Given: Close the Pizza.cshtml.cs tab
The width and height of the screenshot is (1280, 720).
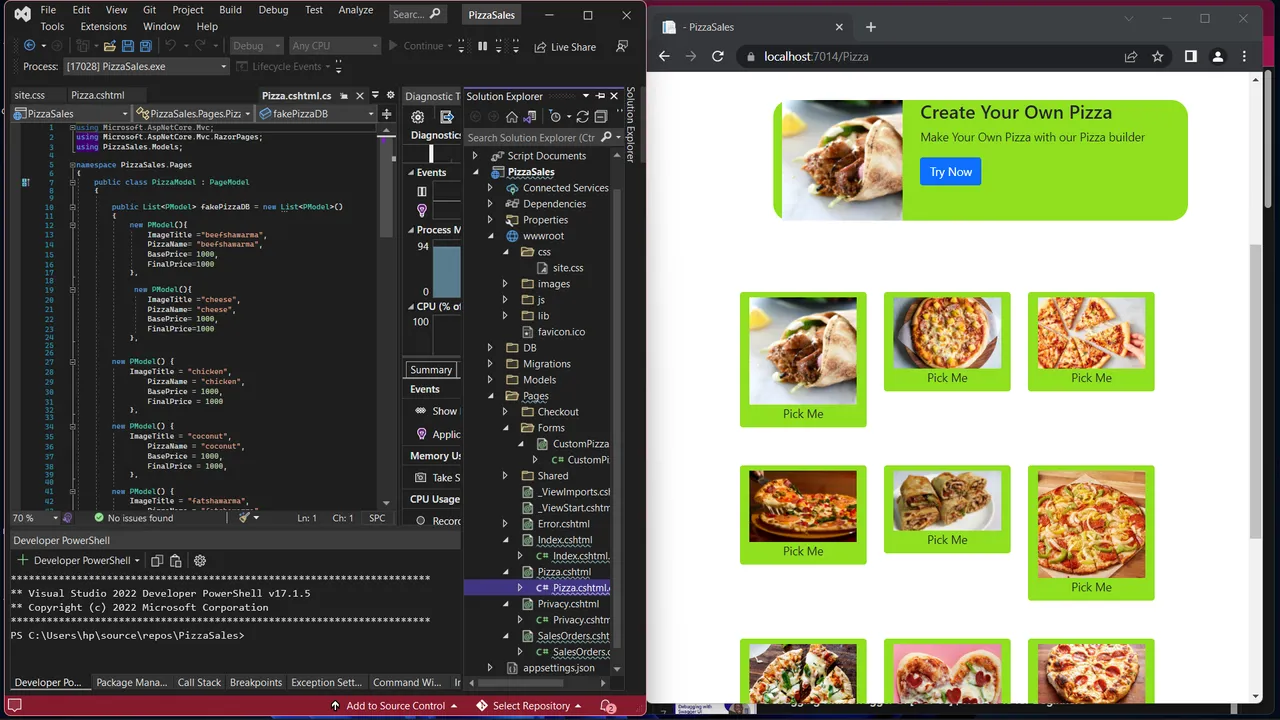Looking at the screenshot, I should tap(360, 96).
